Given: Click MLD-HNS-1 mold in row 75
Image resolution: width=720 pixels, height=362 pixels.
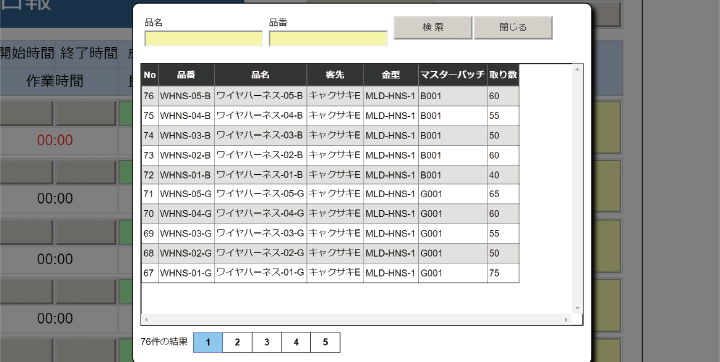Looking at the screenshot, I should [390, 116].
